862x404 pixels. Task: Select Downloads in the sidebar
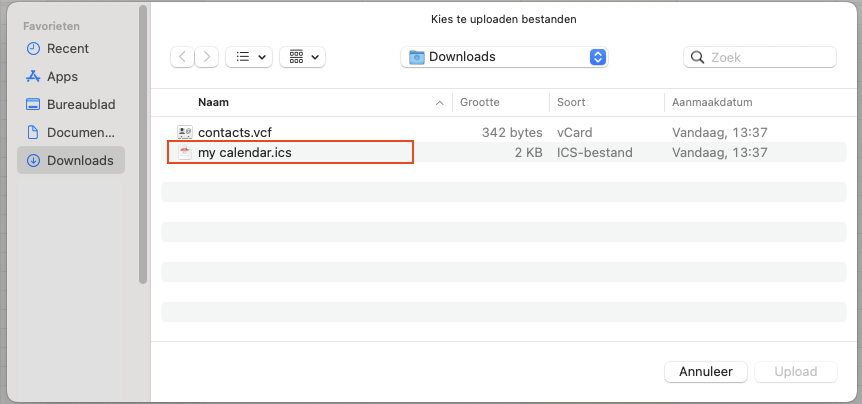click(71, 161)
